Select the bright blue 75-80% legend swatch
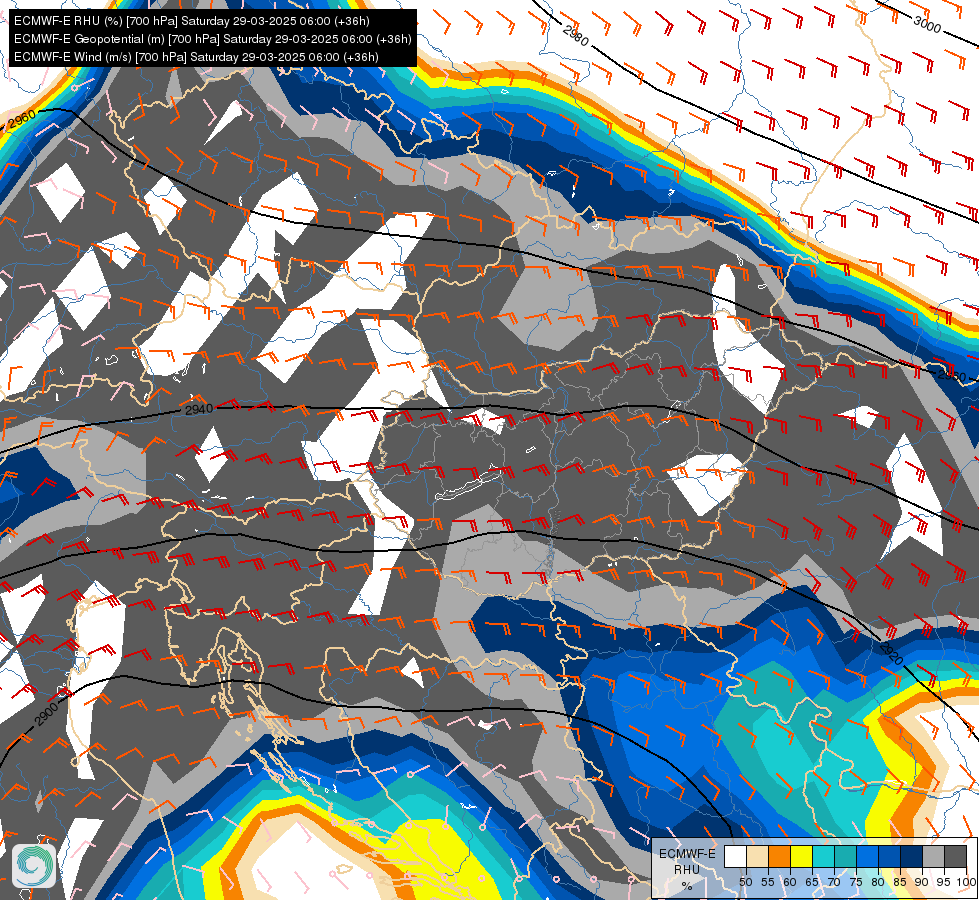Image resolution: width=979 pixels, height=900 pixels. click(867, 856)
